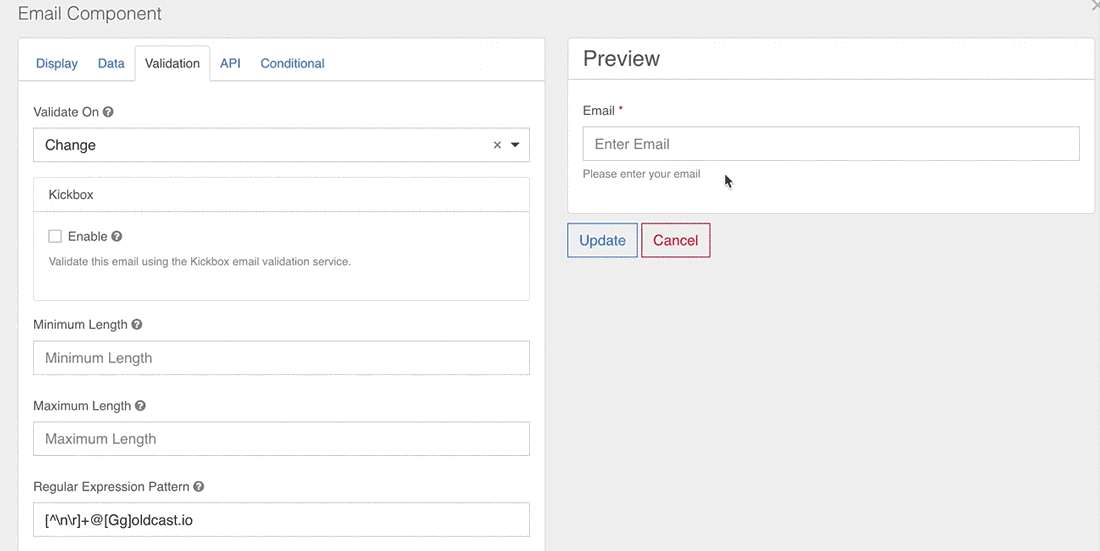The image size is (1100, 551).
Task: Click the Maximum Length help icon
Action: (140, 406)
